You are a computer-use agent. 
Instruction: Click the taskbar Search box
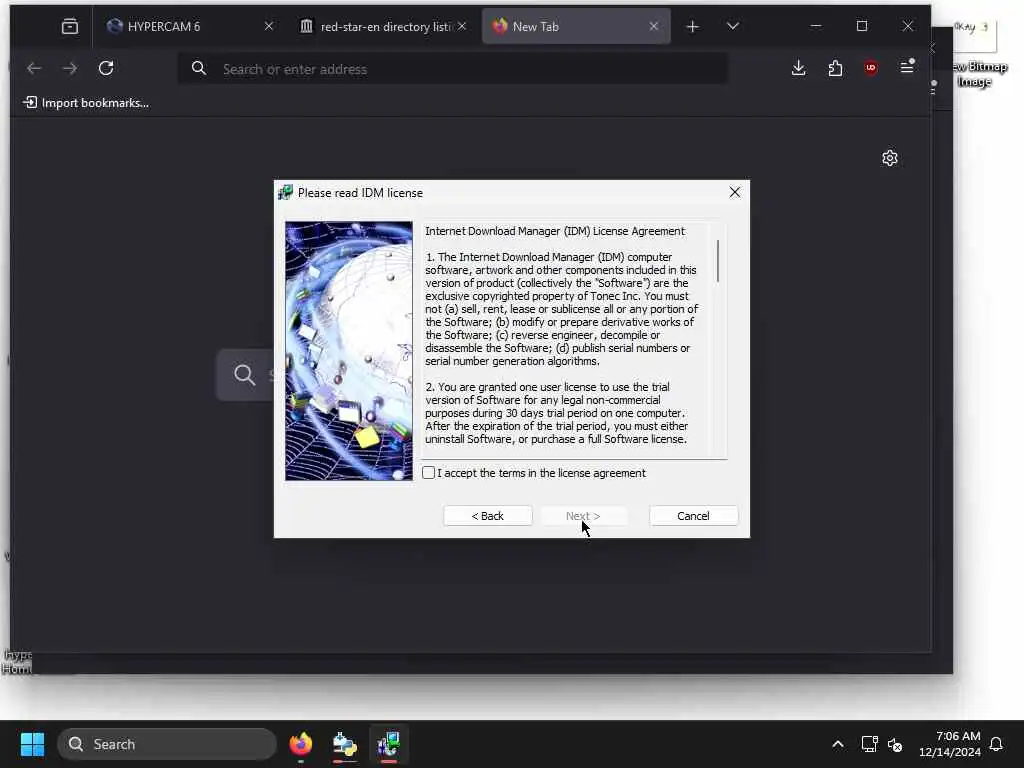pos(167,744)
